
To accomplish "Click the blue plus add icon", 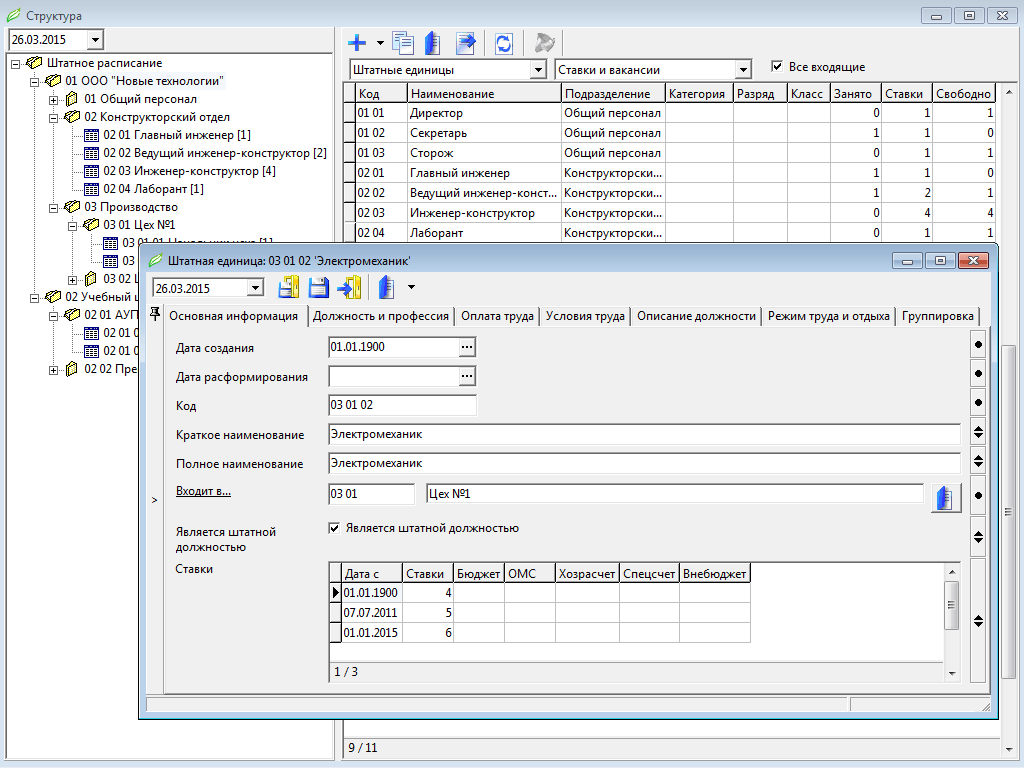I will tap(357, 43).
